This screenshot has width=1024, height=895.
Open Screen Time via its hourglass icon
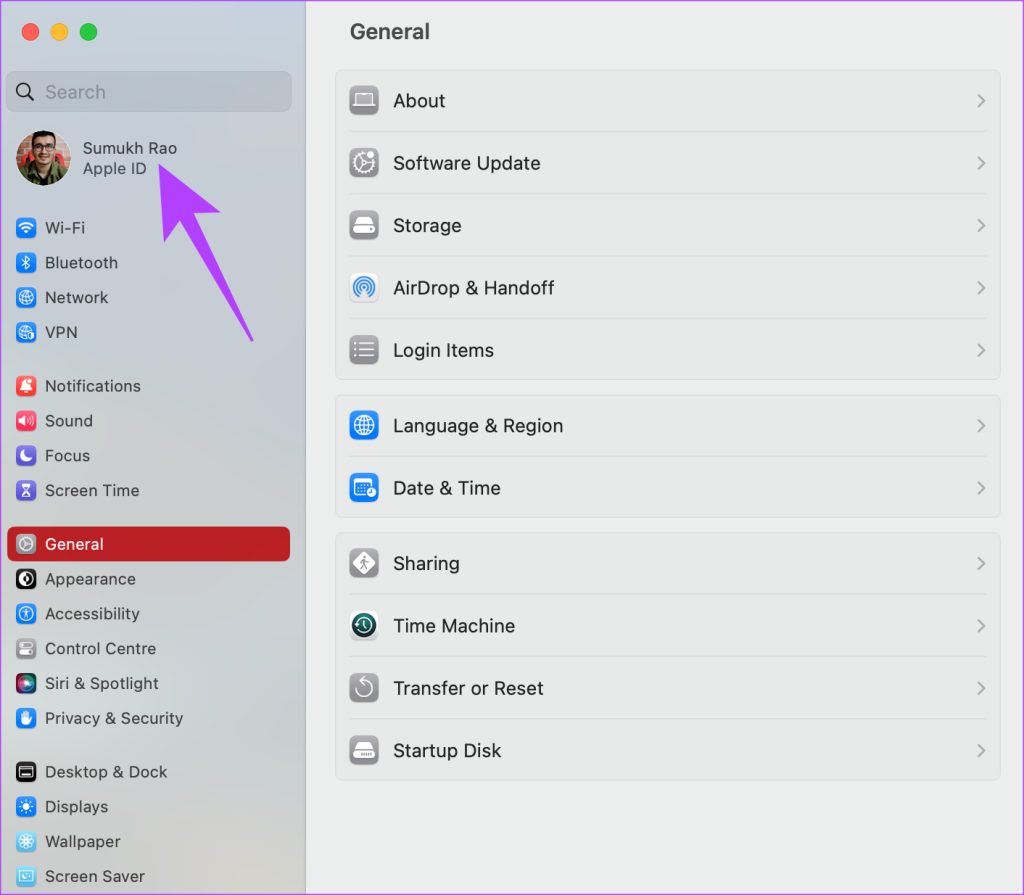click(25, 491)
